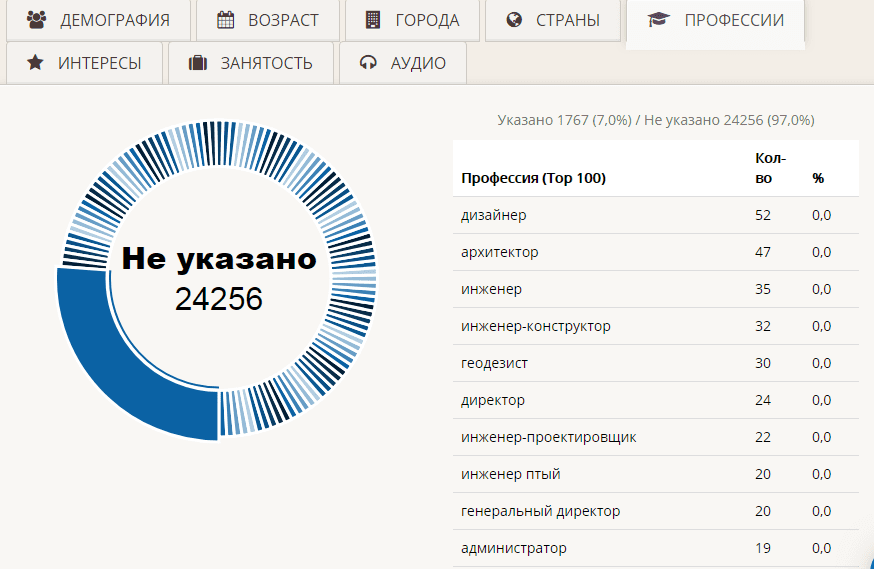This screenshot has height=569, width=874.
Task: Switch to the Возраст tab
Action: pyautogui.click(x=268, y=20)
